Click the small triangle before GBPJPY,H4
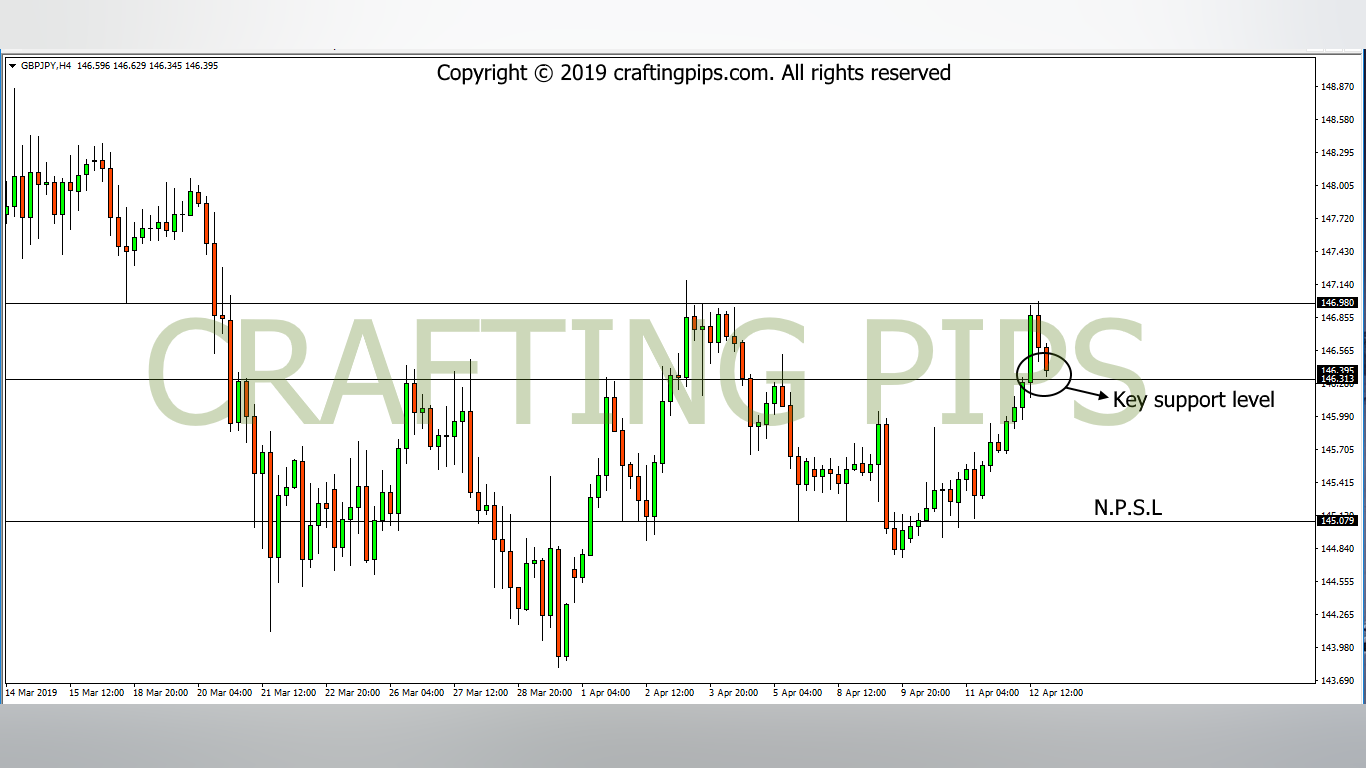The image size is (1366, 768). tap(12, 66)
